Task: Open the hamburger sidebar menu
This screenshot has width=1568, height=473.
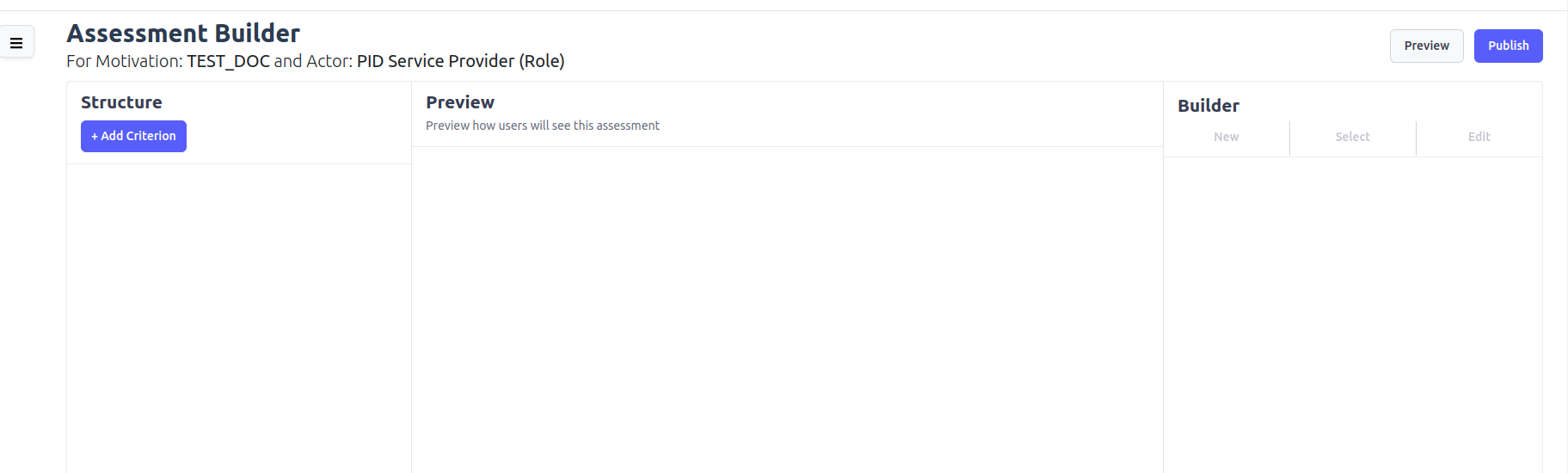Action: pyautogui.click(x=16, y=42)
